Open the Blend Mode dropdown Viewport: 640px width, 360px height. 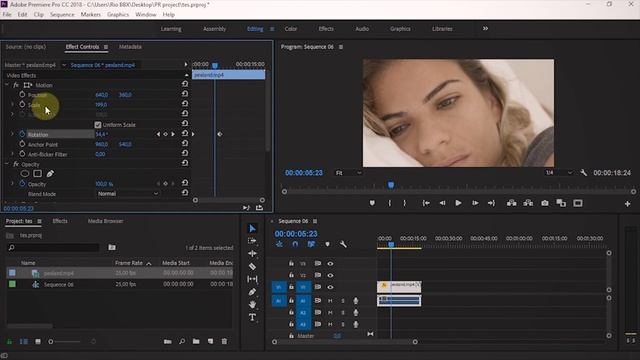pos(128,193)
